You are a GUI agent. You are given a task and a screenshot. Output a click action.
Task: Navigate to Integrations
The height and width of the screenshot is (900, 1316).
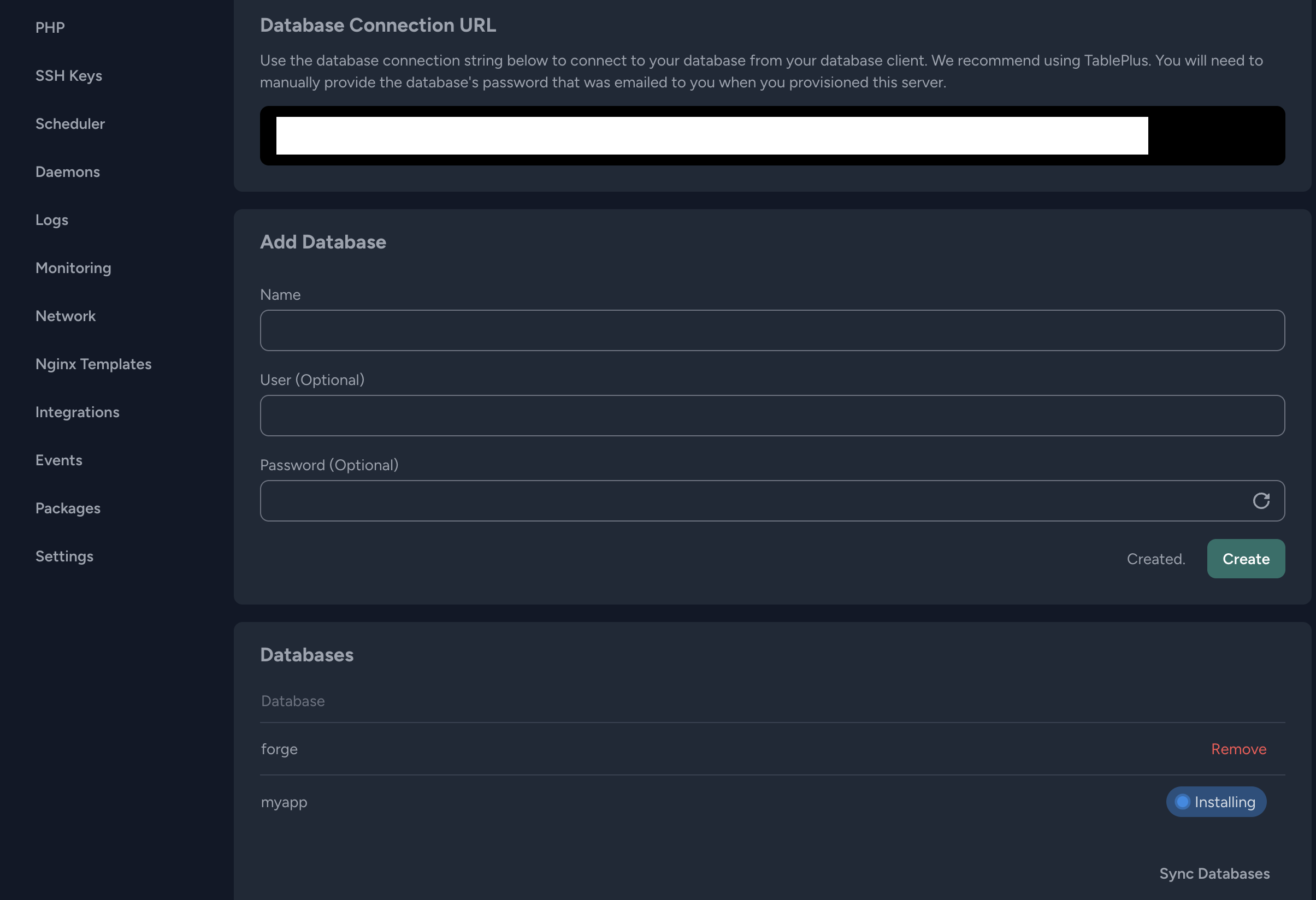click(77, 412)
